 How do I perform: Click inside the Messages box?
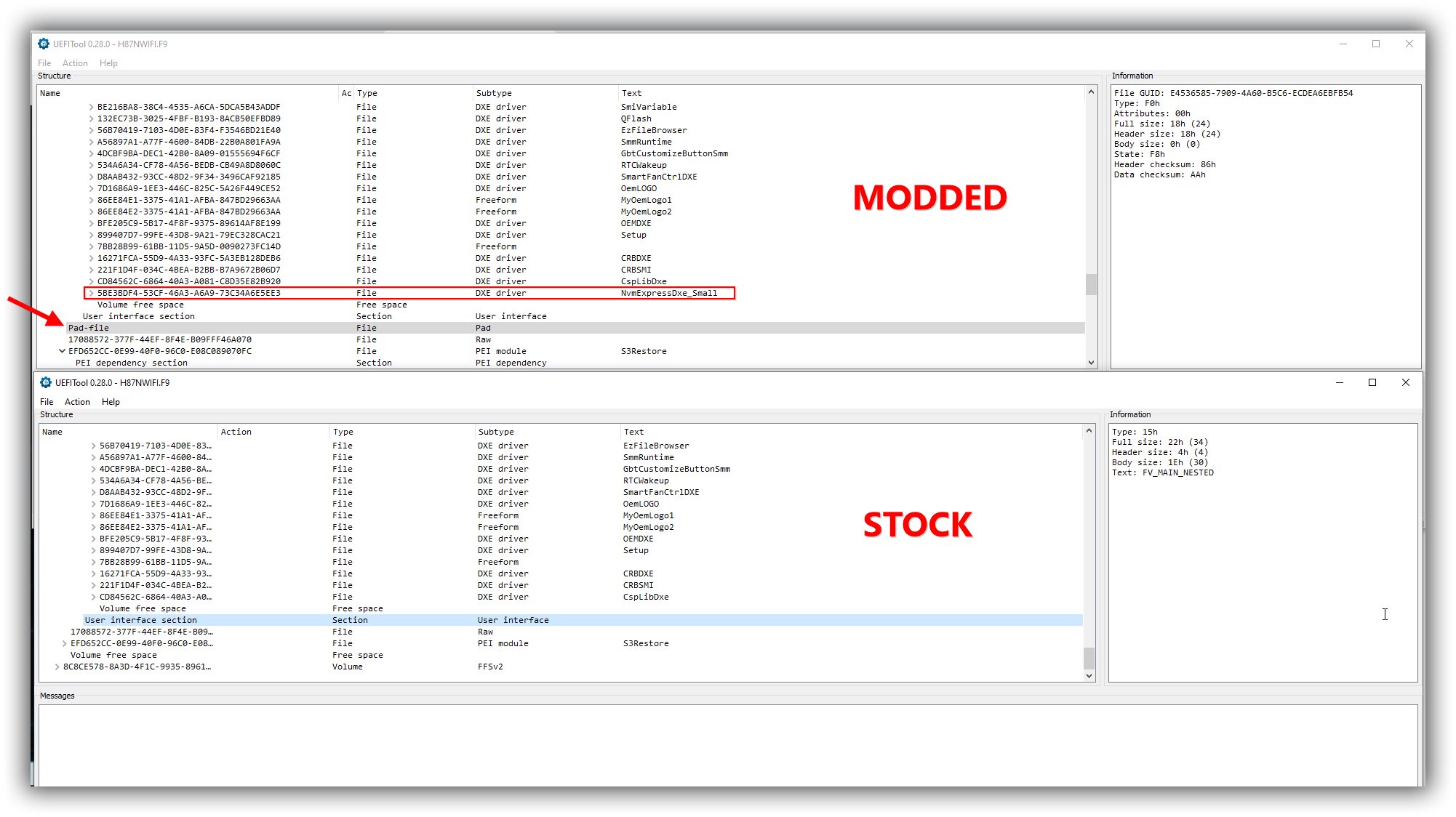(x=728, y=745)
